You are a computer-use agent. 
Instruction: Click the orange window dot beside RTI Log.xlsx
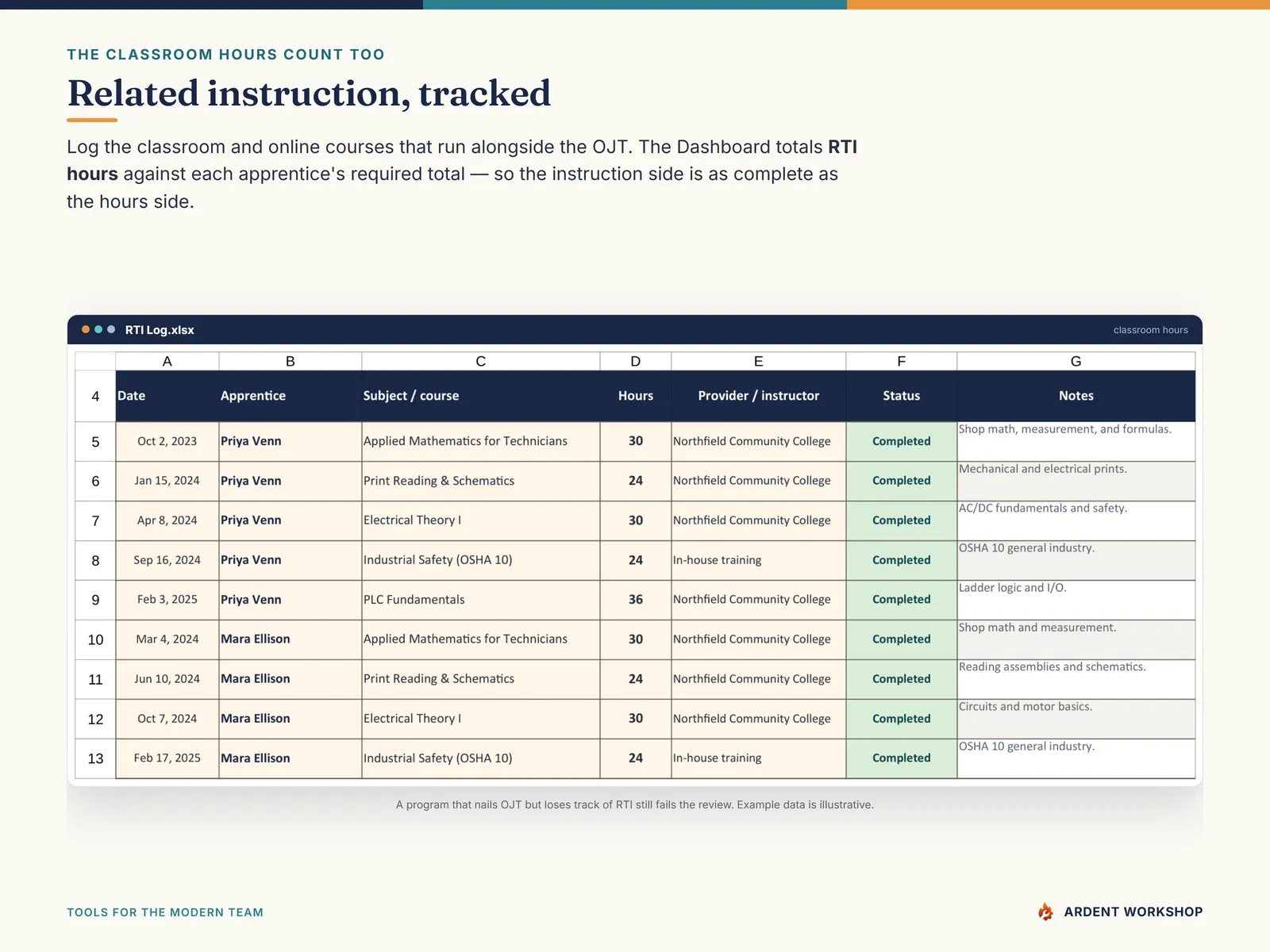click(86, 329)
